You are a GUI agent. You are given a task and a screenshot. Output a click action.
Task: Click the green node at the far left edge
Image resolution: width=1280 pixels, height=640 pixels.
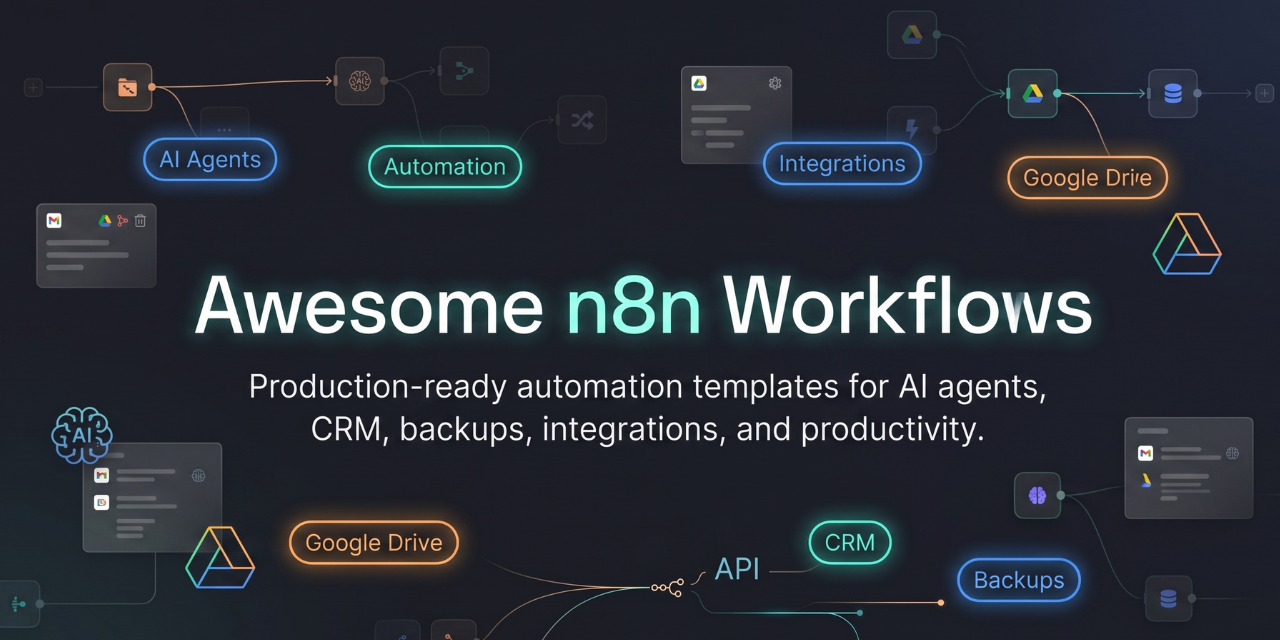(x=18, y=604)
